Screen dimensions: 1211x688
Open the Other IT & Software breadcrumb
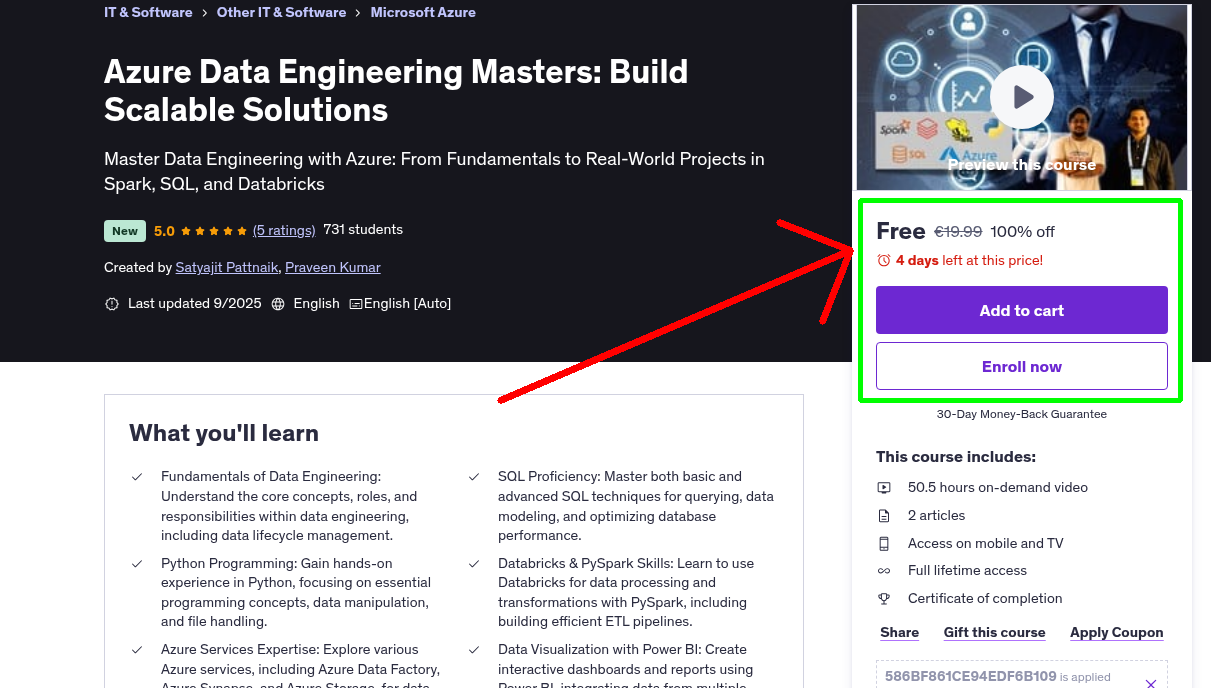click(281, 12)
